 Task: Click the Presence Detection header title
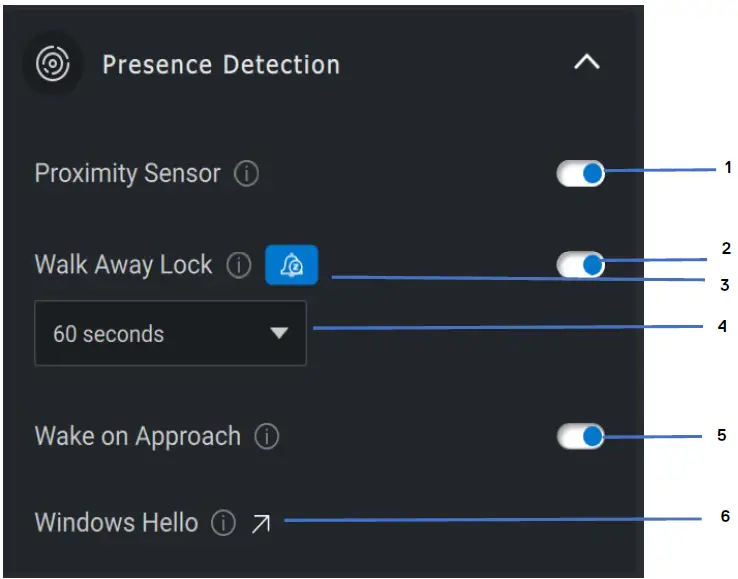[x=221, y=65]
